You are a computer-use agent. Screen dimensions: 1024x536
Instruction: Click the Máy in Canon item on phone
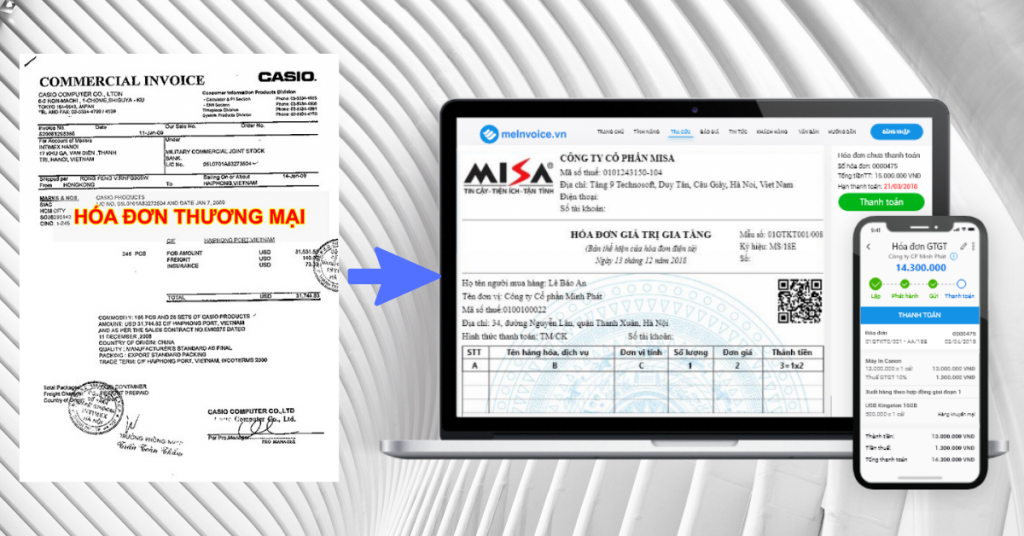click(883, 360)
